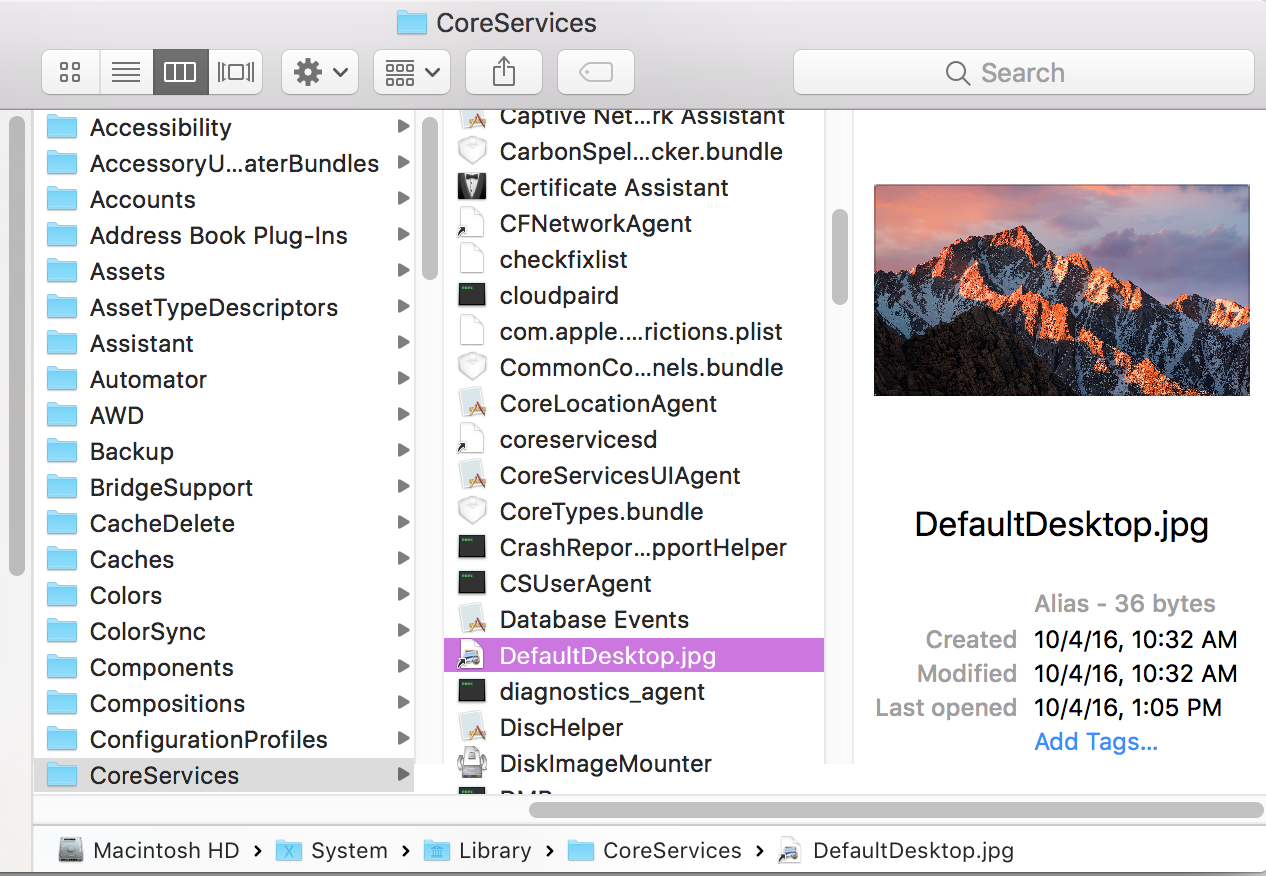Select CommonCo…nels.bundle
Image resolution: width=1266 pixels, height=876 pixels.
click(634, 367)
